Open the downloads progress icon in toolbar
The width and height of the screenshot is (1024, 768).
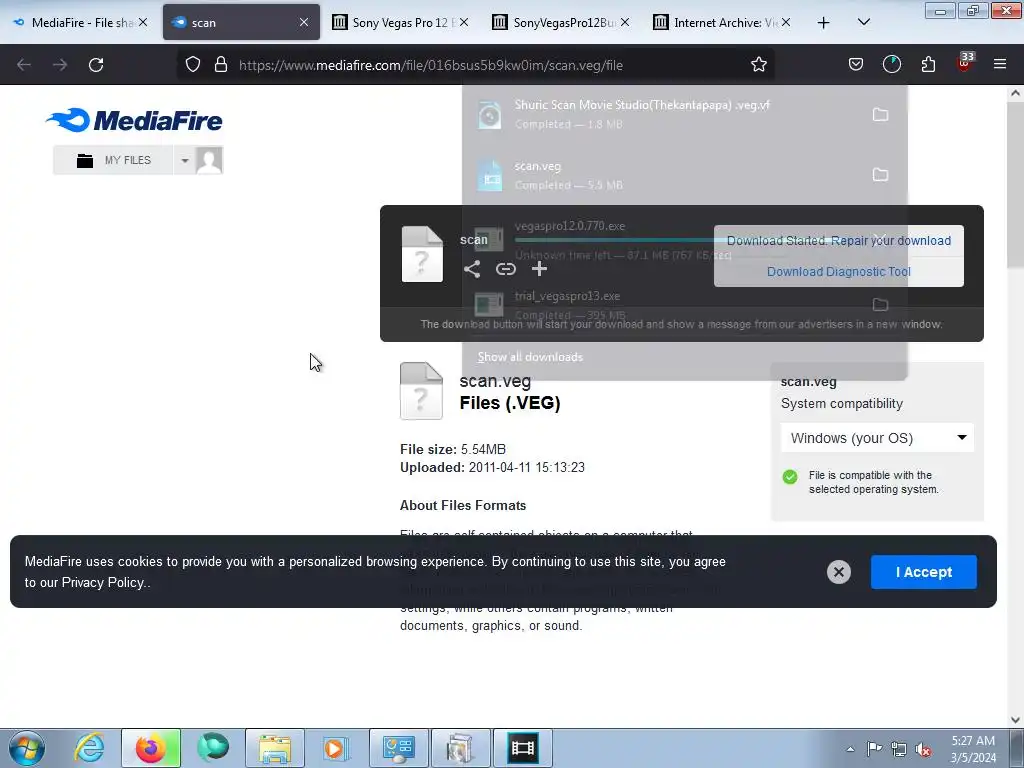(x=891, y=64)
